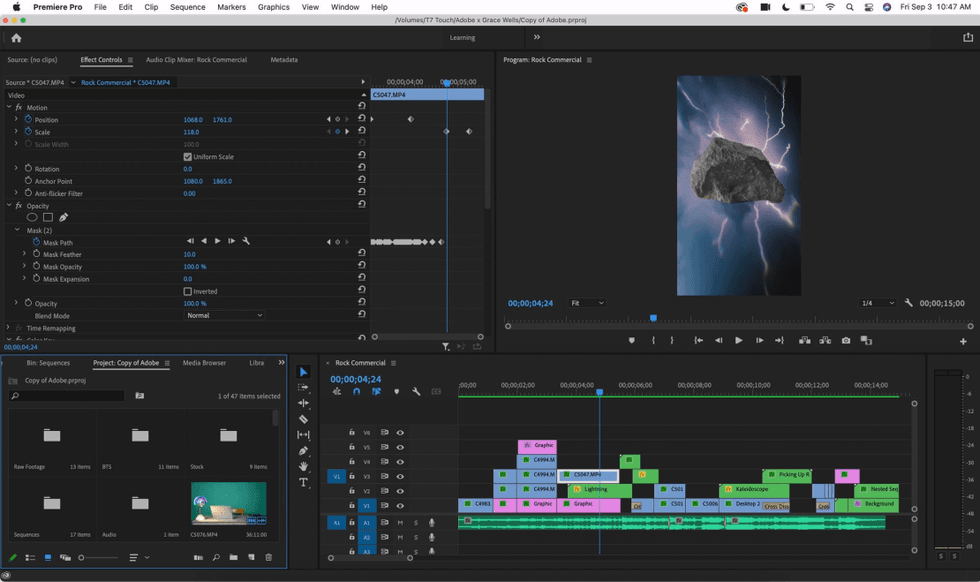980x582 pixels.
Task: Create a new bin in Project panel
Action: tap(233, 557)
